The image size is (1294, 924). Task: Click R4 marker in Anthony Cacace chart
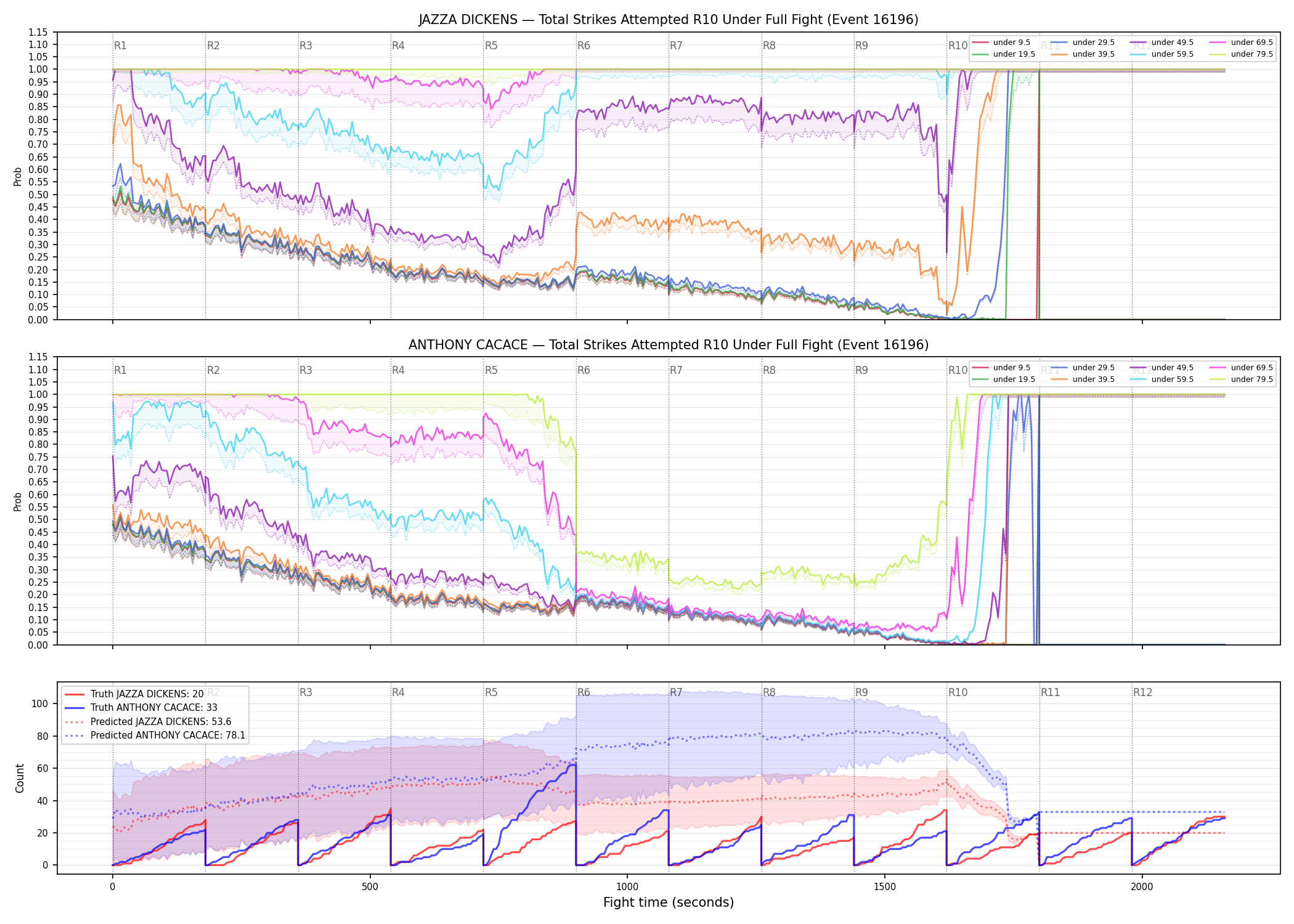[x=398, y=370]
